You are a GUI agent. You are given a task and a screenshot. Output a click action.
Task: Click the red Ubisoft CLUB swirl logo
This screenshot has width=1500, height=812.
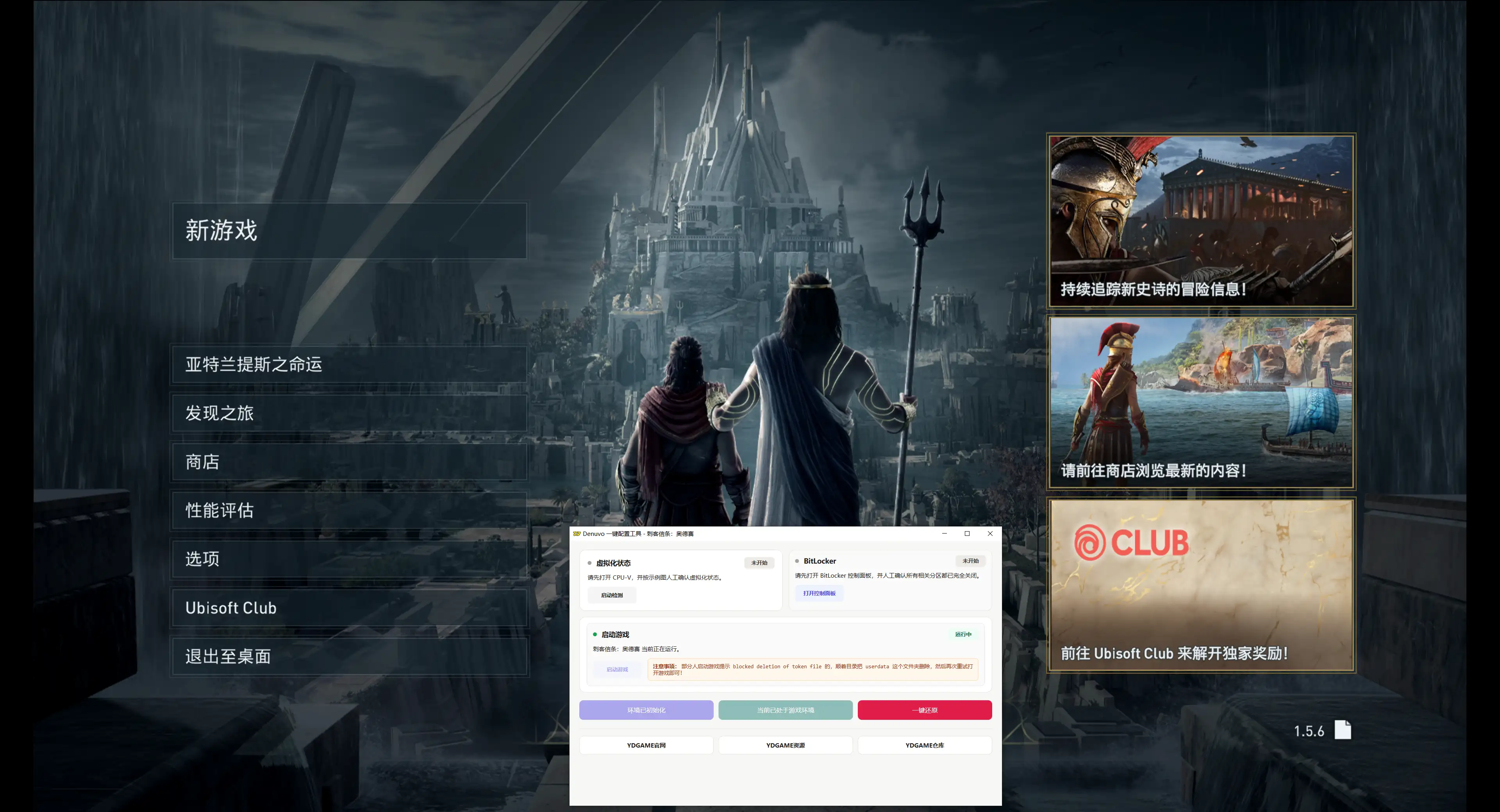(x=1089, y=543)
